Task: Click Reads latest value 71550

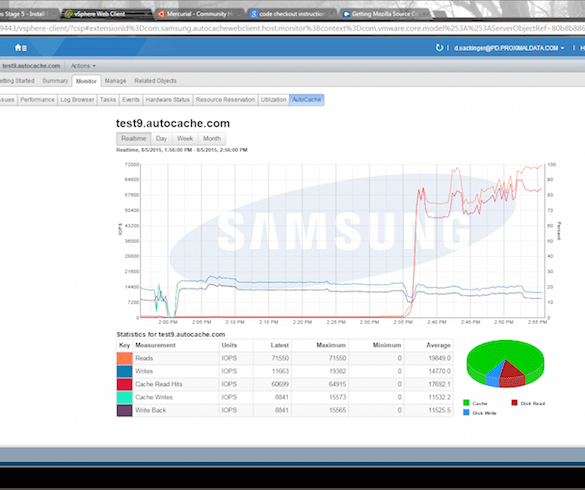Action: point(280,358)
